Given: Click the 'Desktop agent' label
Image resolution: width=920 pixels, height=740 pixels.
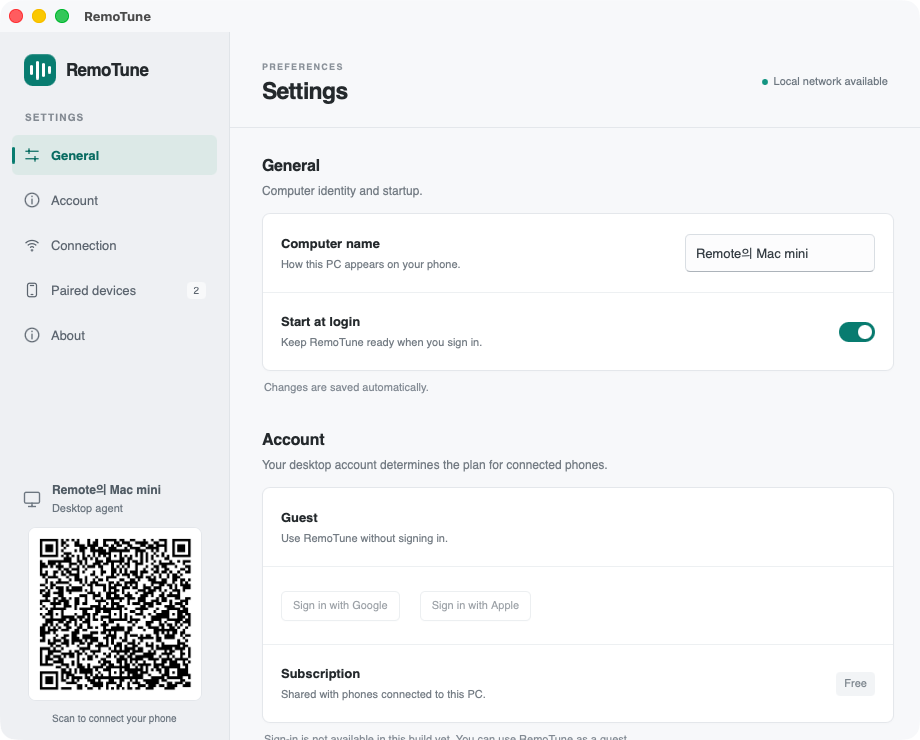Looking at the screenshot, I should pos(87,508).
